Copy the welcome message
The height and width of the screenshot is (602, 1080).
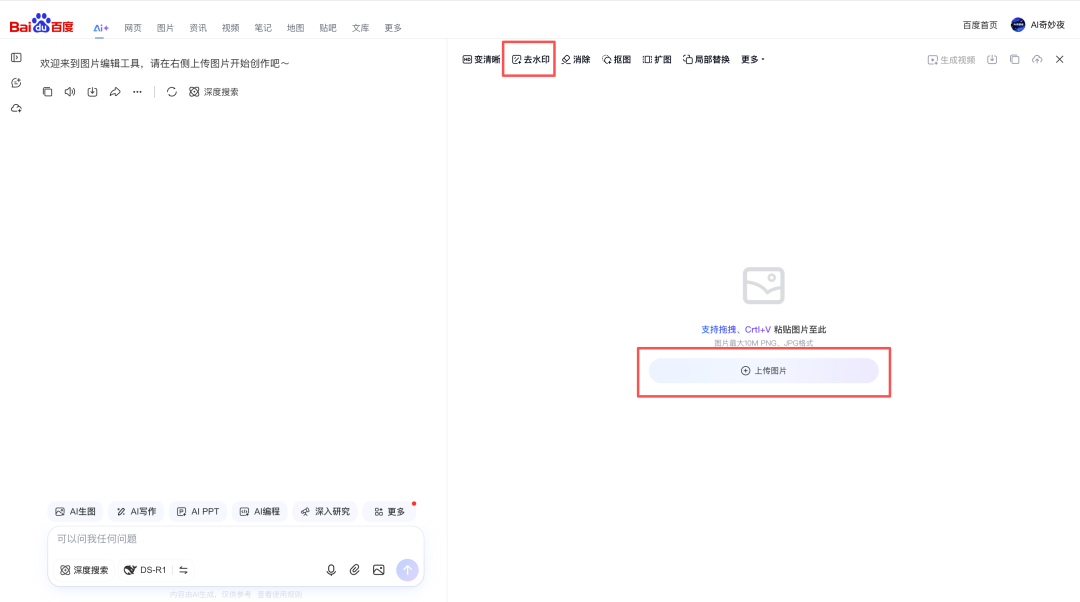[48, 92]
